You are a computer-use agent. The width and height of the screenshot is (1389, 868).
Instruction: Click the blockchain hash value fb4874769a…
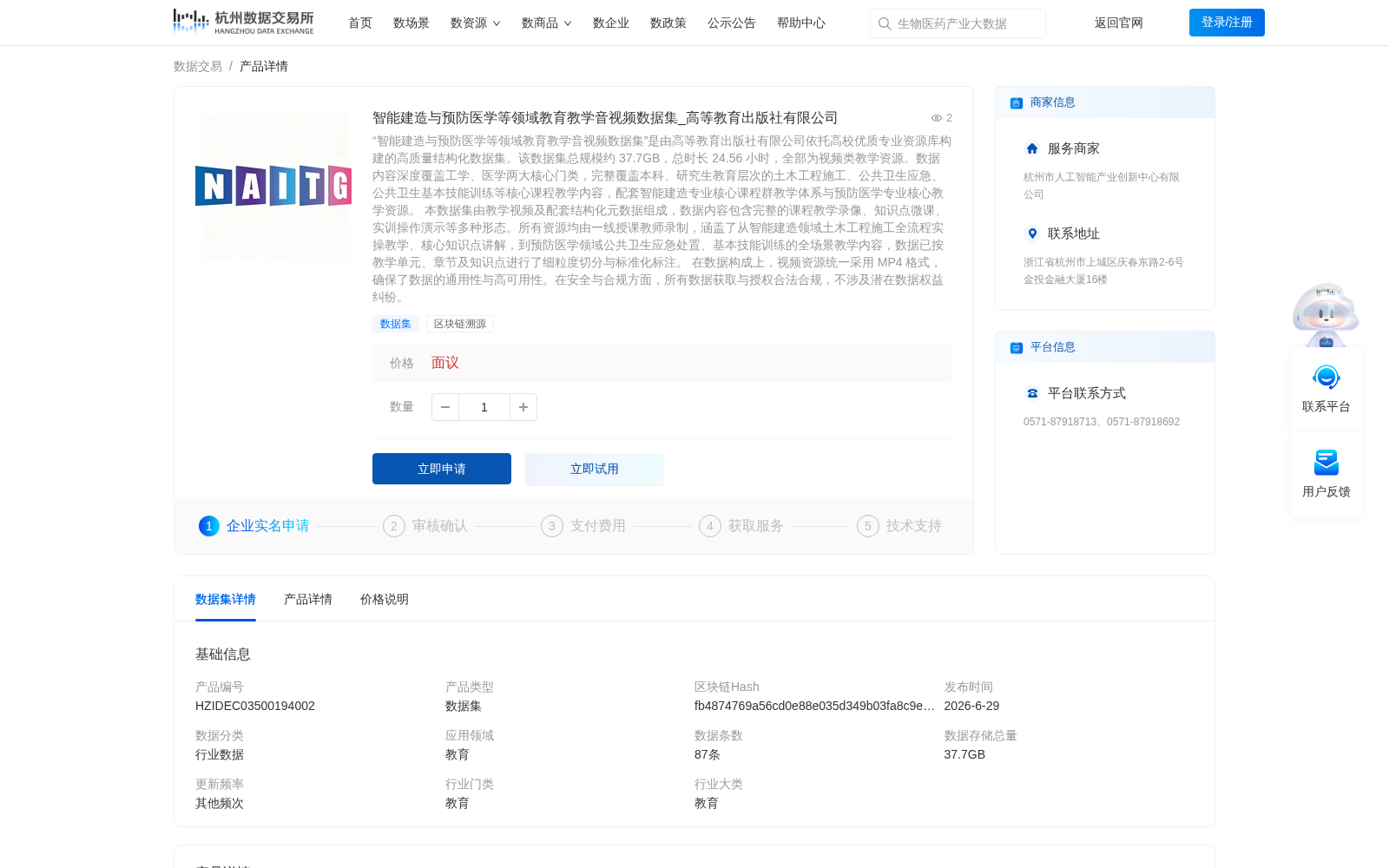tap(815, 706)
